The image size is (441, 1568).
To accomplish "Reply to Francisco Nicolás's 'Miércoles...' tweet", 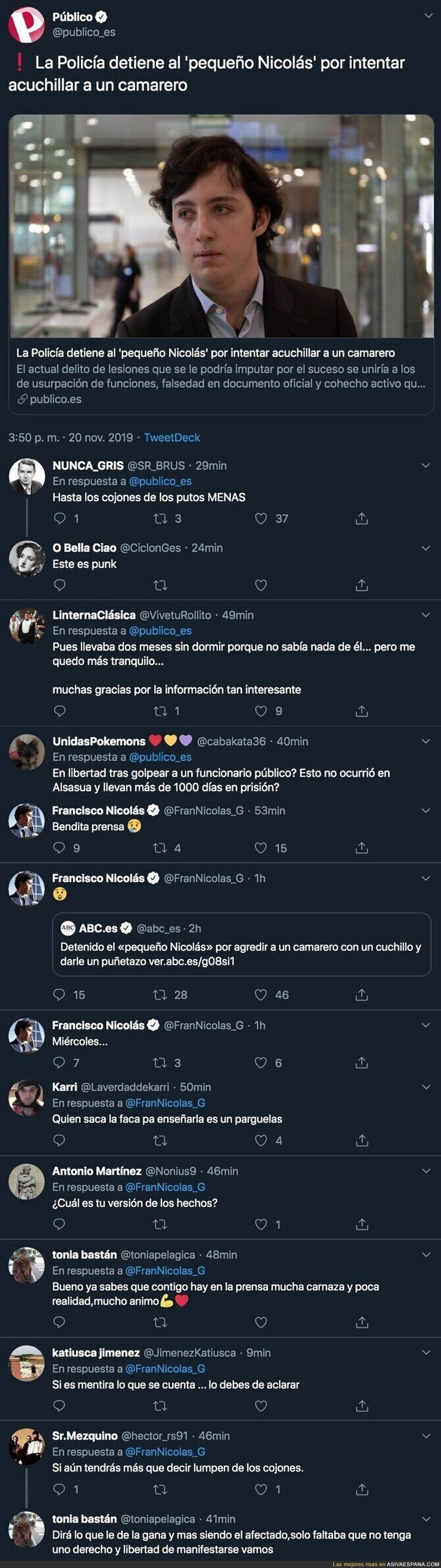I will [x=60, y=1062].
